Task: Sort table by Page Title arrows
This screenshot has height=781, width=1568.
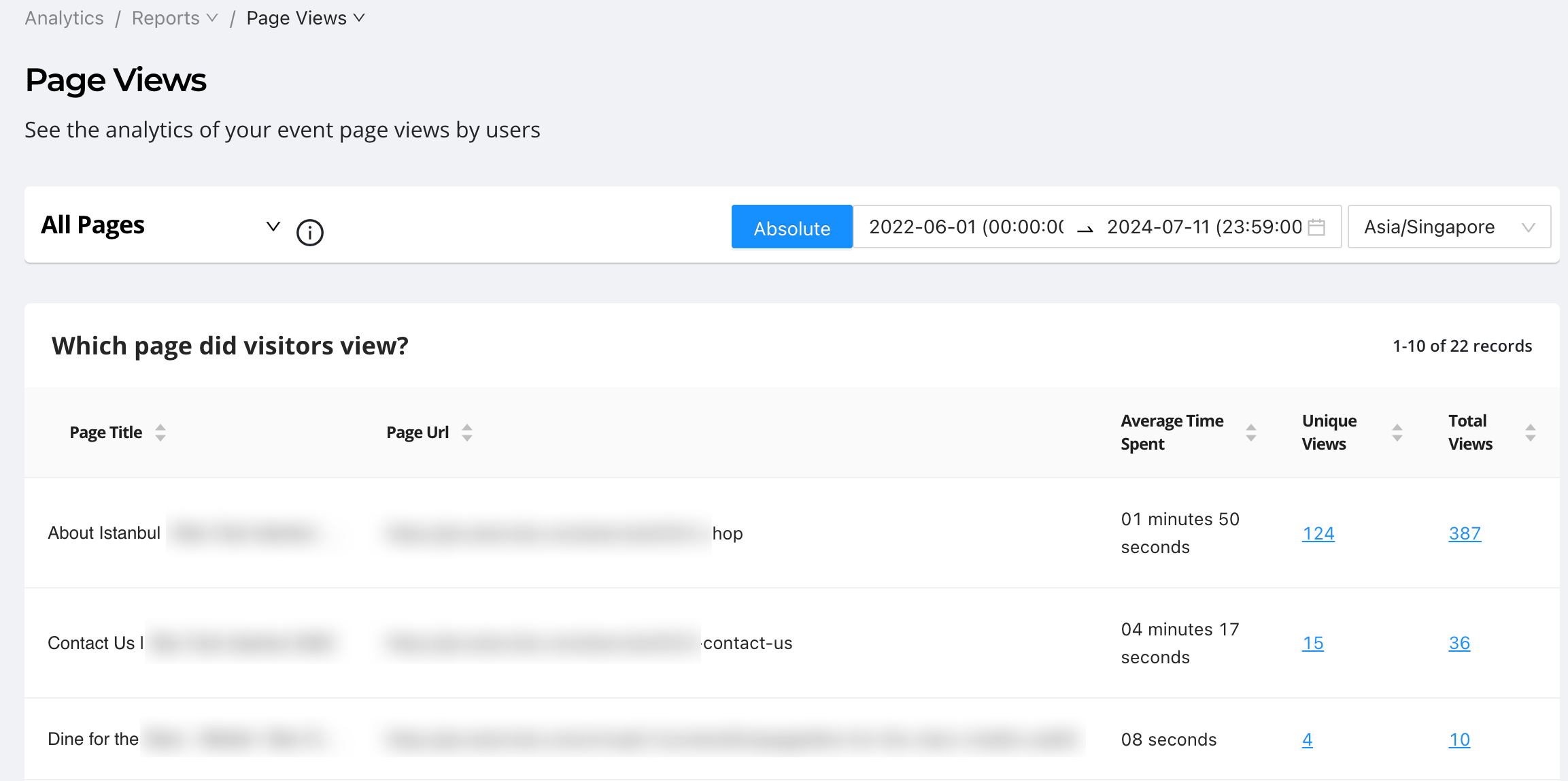Action: pos(160,433)
